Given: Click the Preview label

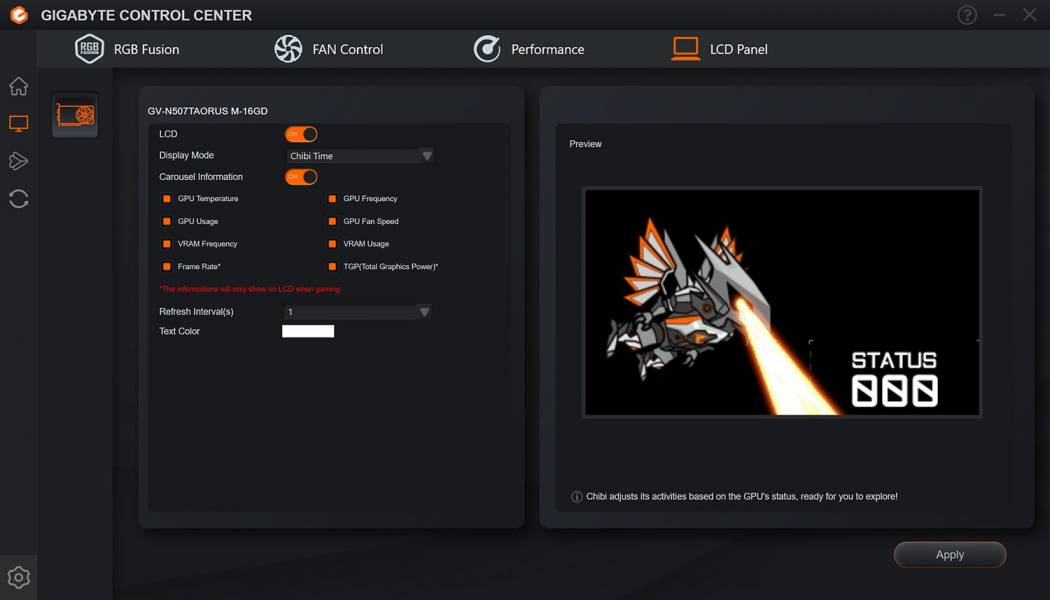Looking at the screenshot, I should pyautogui.click(x=585, y=144).
